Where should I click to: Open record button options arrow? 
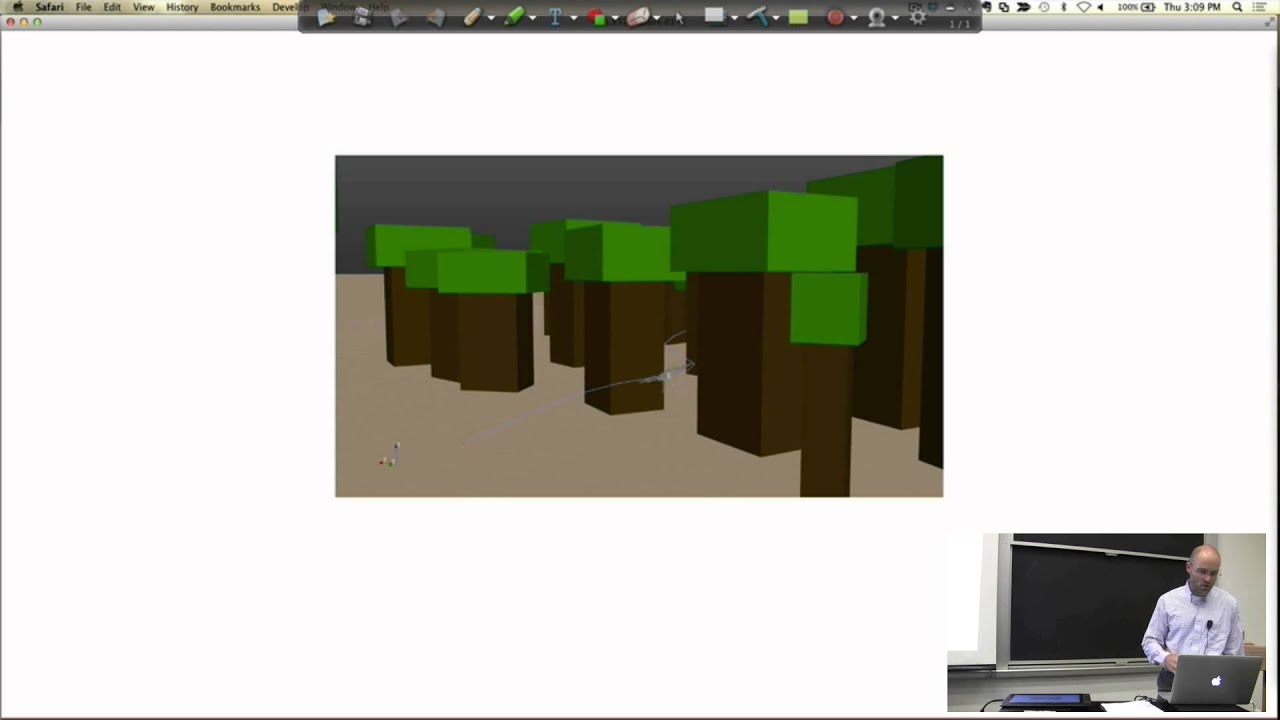point(853,18)
